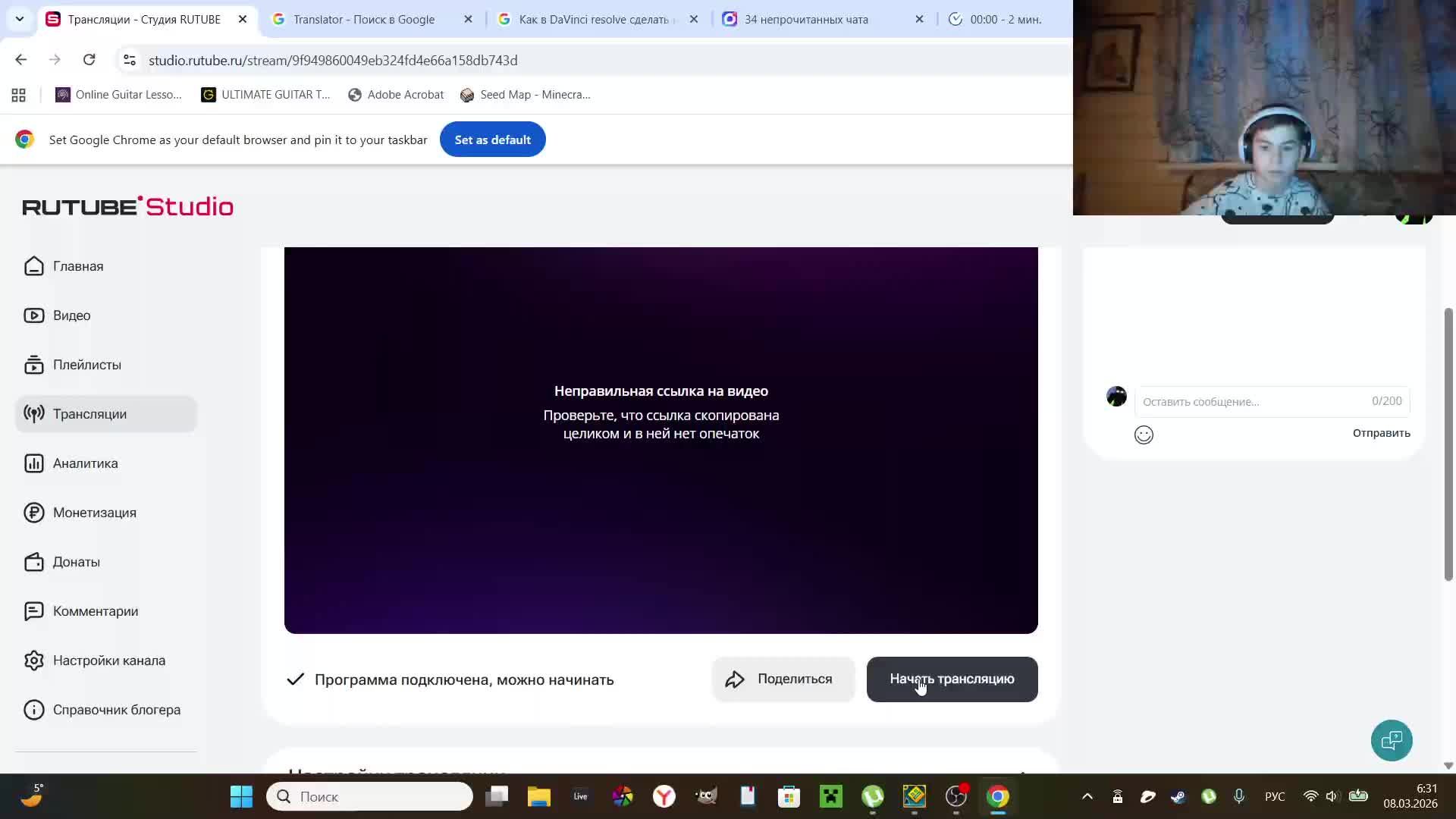Go to Видео section
Screen dimensions: 1456x819
pos(71,315)
